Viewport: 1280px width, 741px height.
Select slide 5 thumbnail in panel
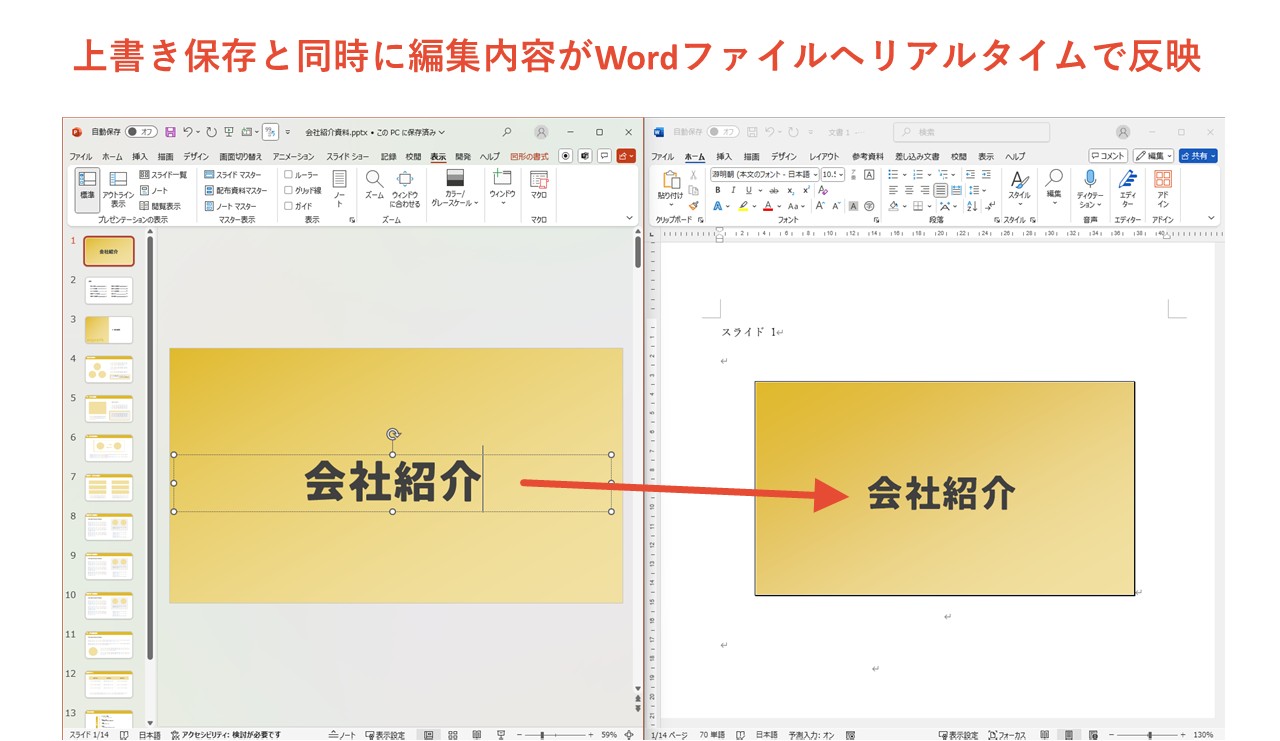point(109,409)
